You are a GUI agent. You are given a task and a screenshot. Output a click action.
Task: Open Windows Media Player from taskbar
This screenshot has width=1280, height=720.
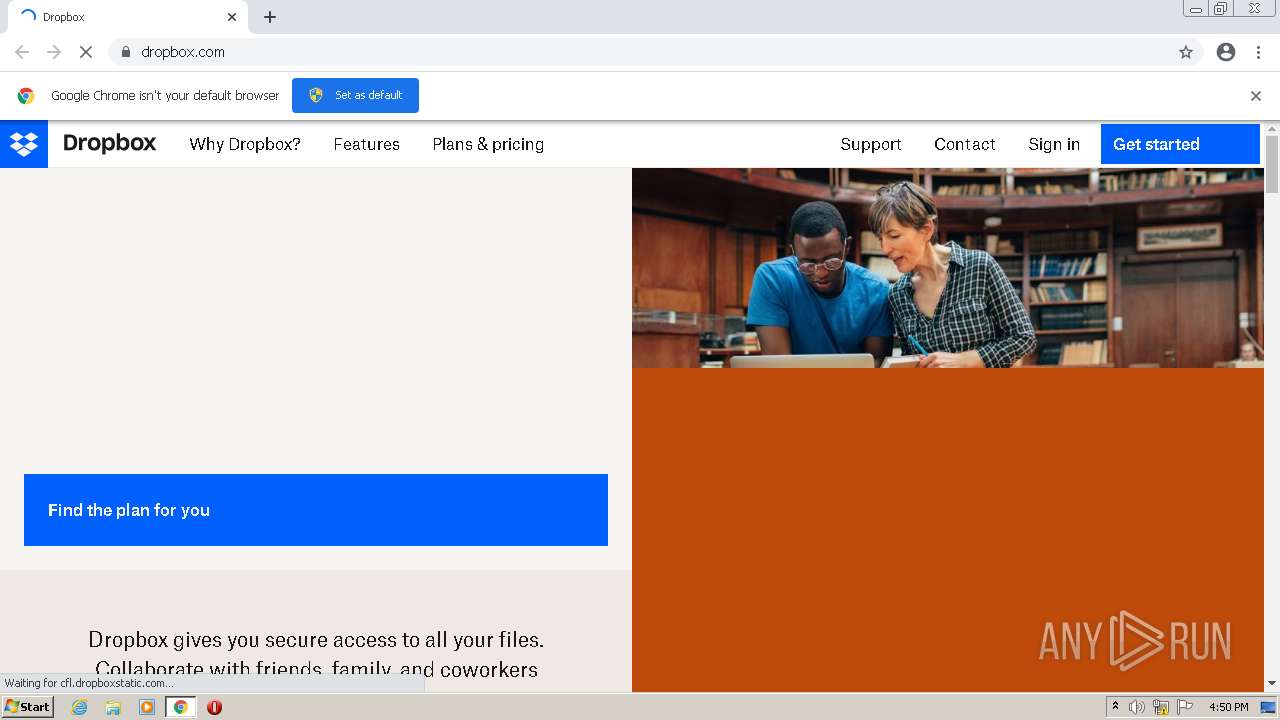click(147, 707)
